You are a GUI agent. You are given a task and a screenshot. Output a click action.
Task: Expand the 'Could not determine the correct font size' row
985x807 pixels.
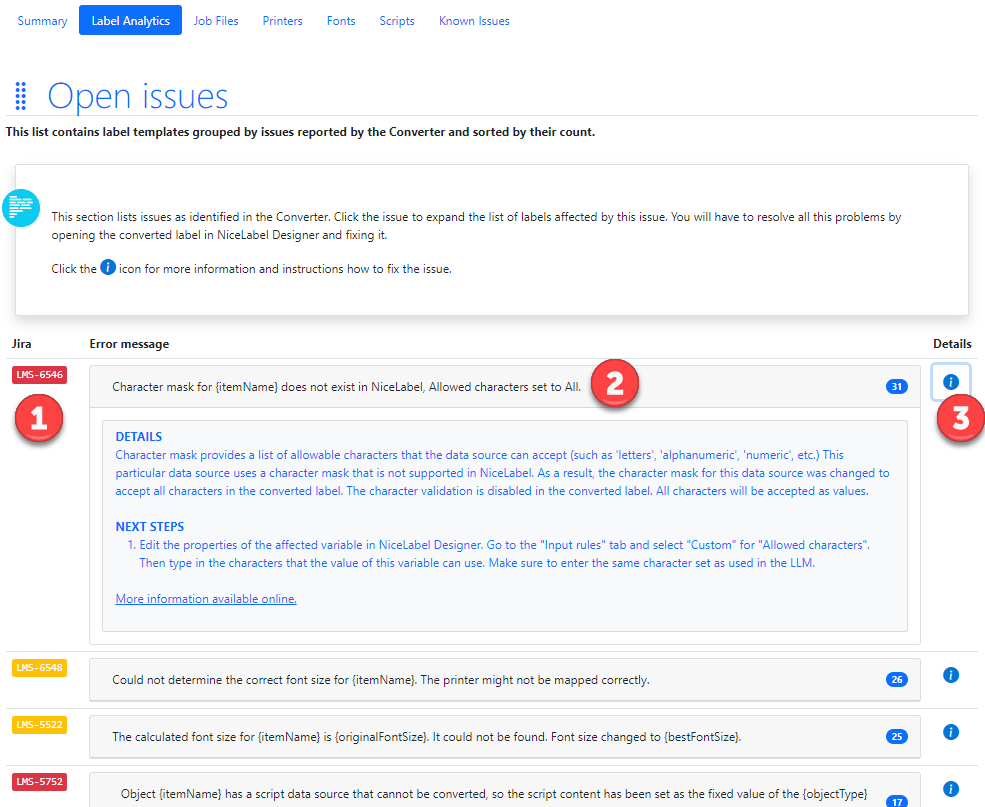pos(505,680)
